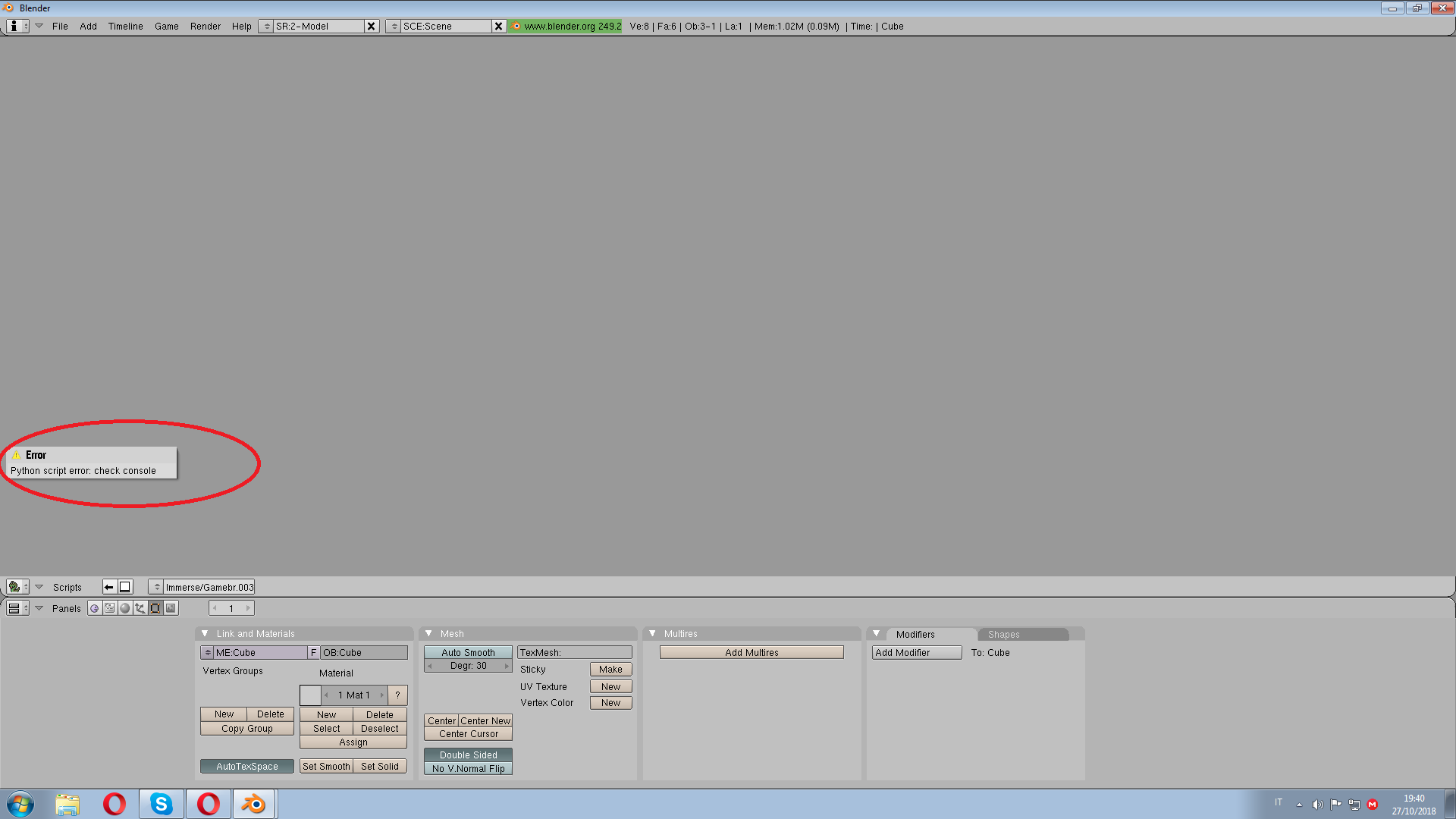Click Set Solid button
Viewport: 1456px width, 819px height.
(x=380, y=767)
